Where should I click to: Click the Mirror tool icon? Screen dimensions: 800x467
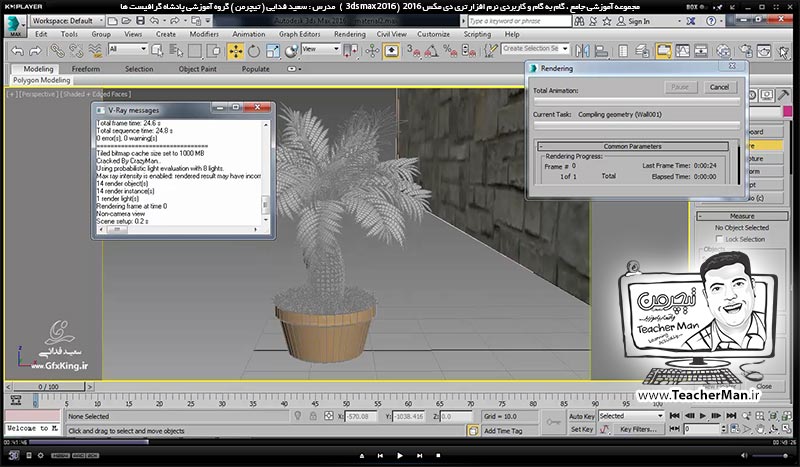click(582, 51)
